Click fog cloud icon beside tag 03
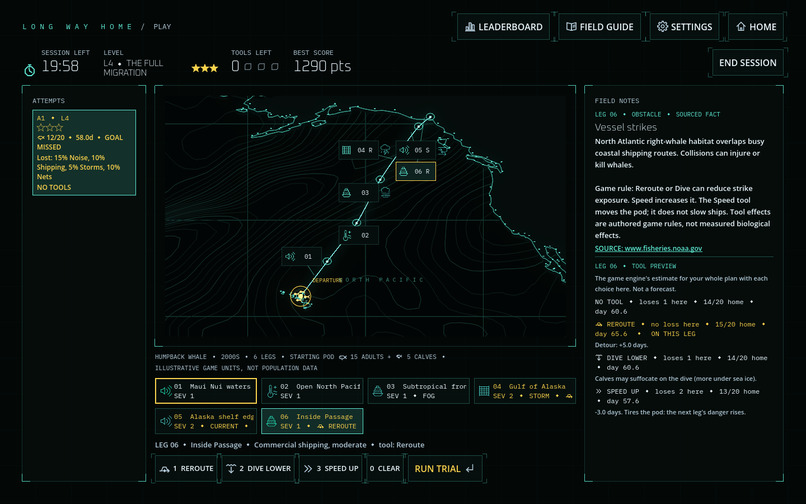The height and width of the screenshot is (504, 806). click(385, 192)
